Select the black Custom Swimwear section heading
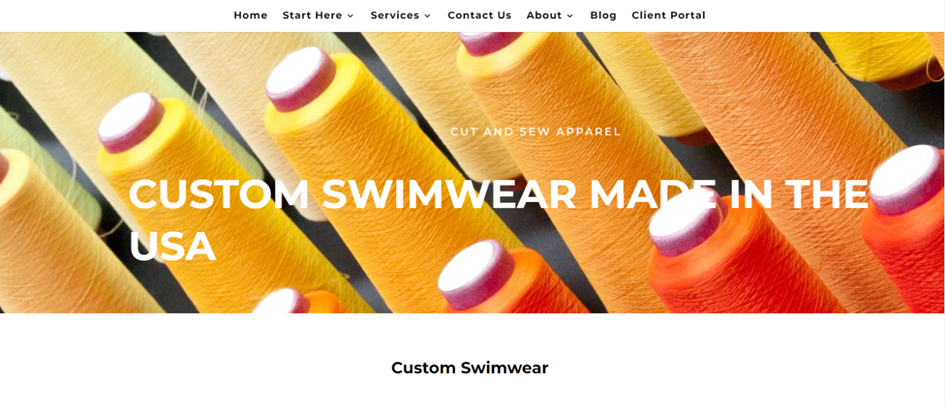 click(x=469, y=367)
